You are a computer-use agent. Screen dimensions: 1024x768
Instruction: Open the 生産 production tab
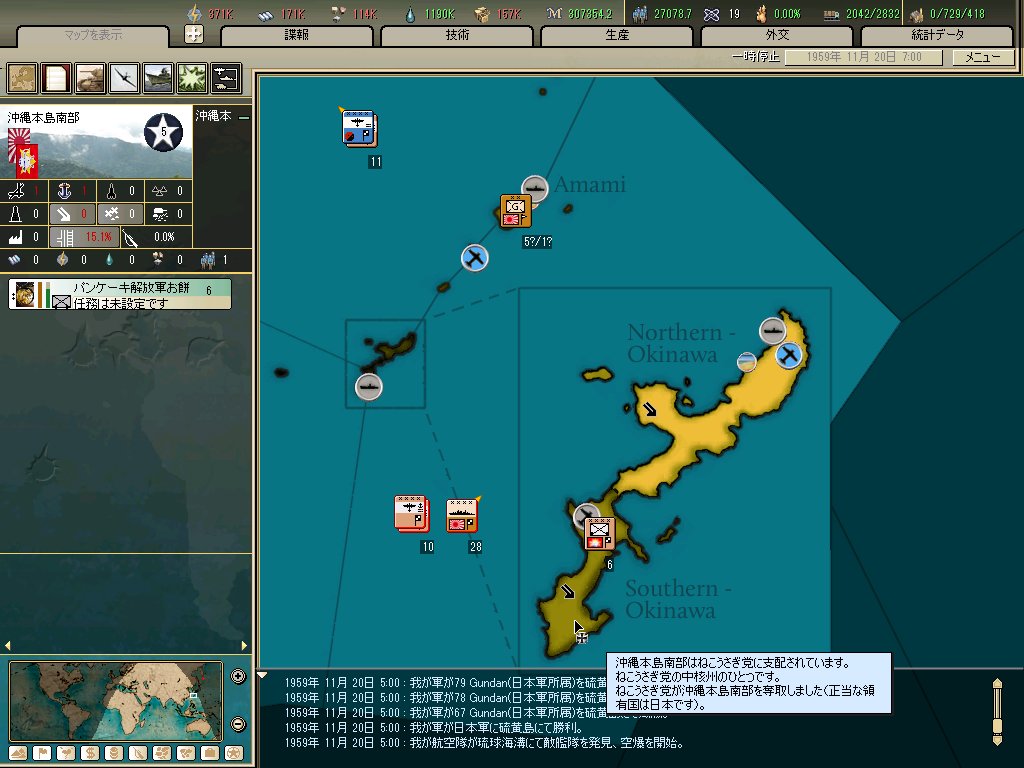pyautogui.click(x=616, y=35)
